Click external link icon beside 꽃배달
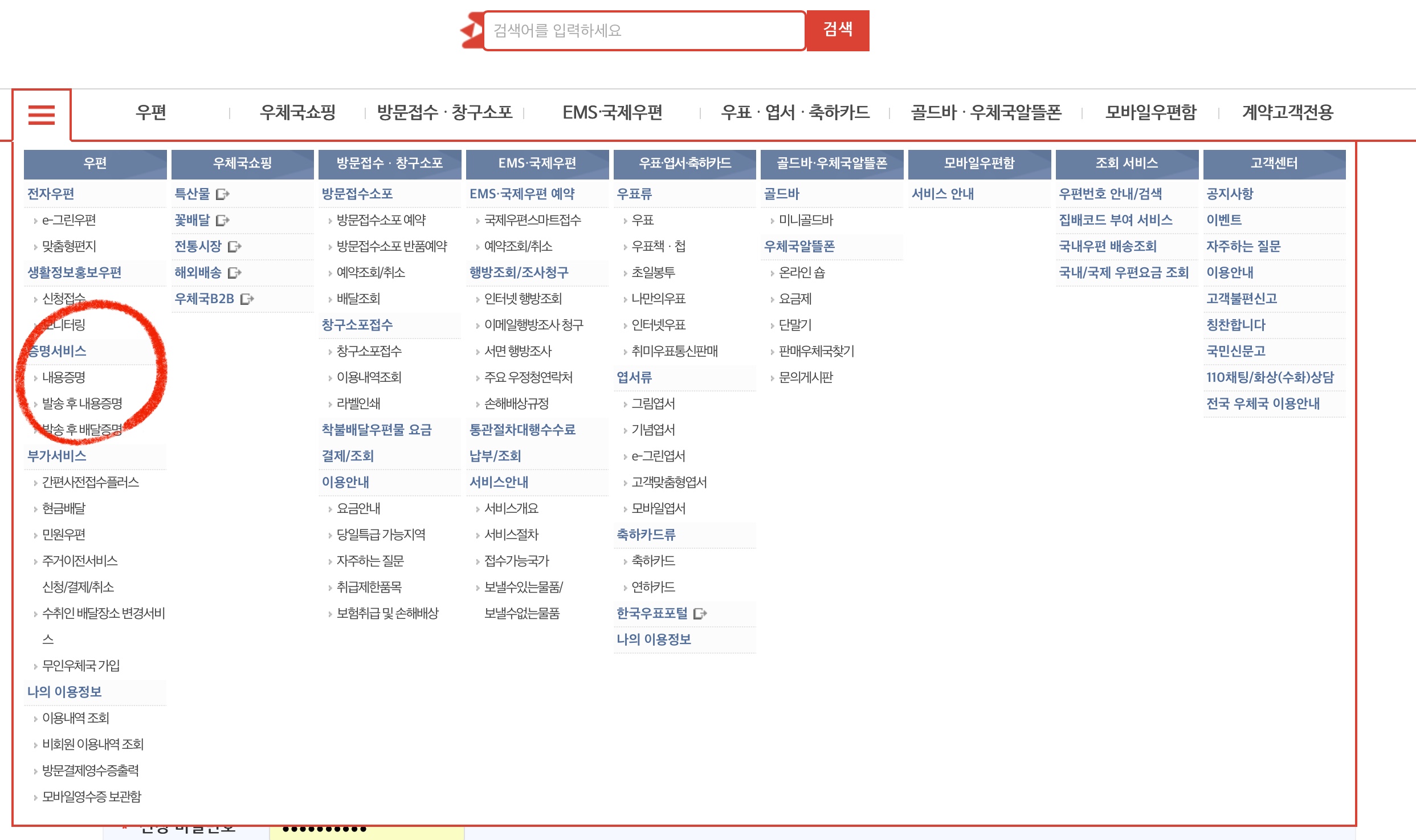 222,221
